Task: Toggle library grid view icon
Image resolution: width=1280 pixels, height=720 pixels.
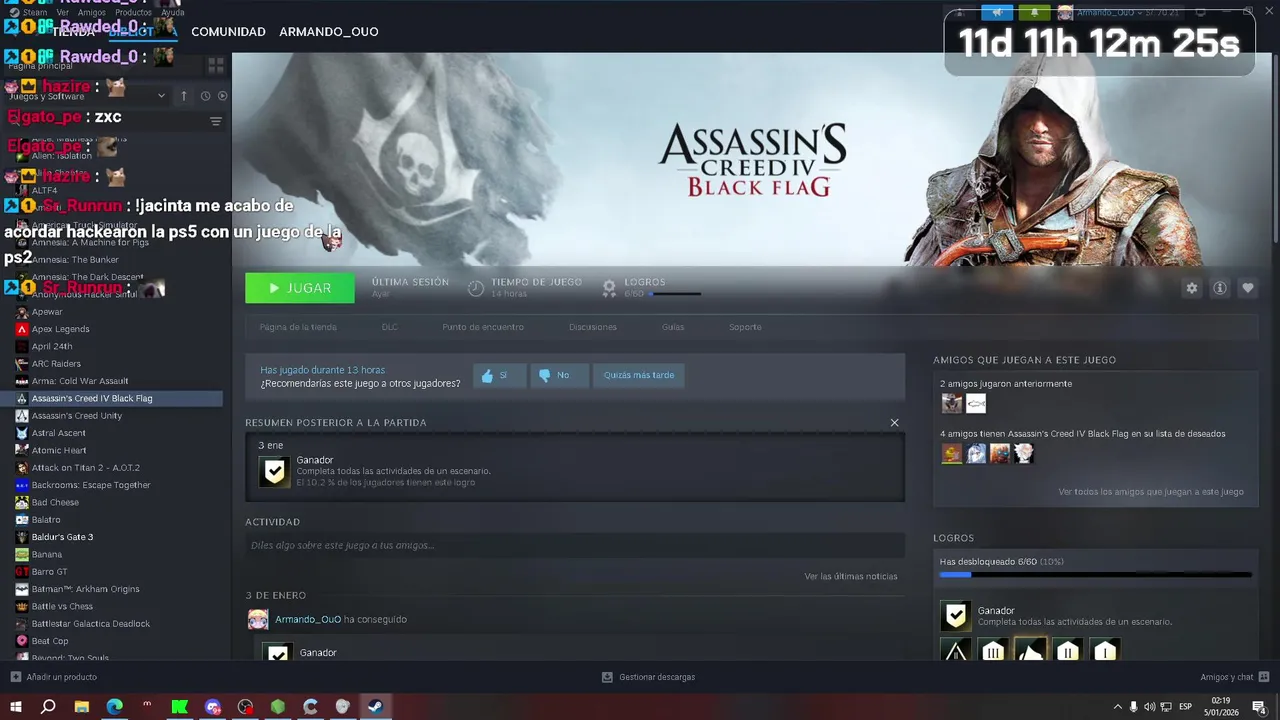Action: 216,66
